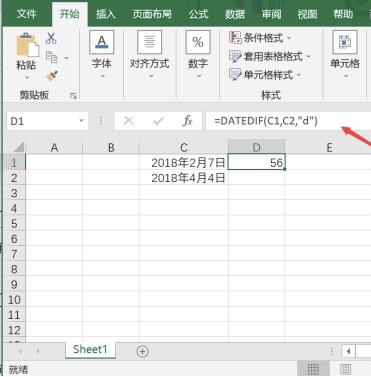Select row 1 header

14,163
